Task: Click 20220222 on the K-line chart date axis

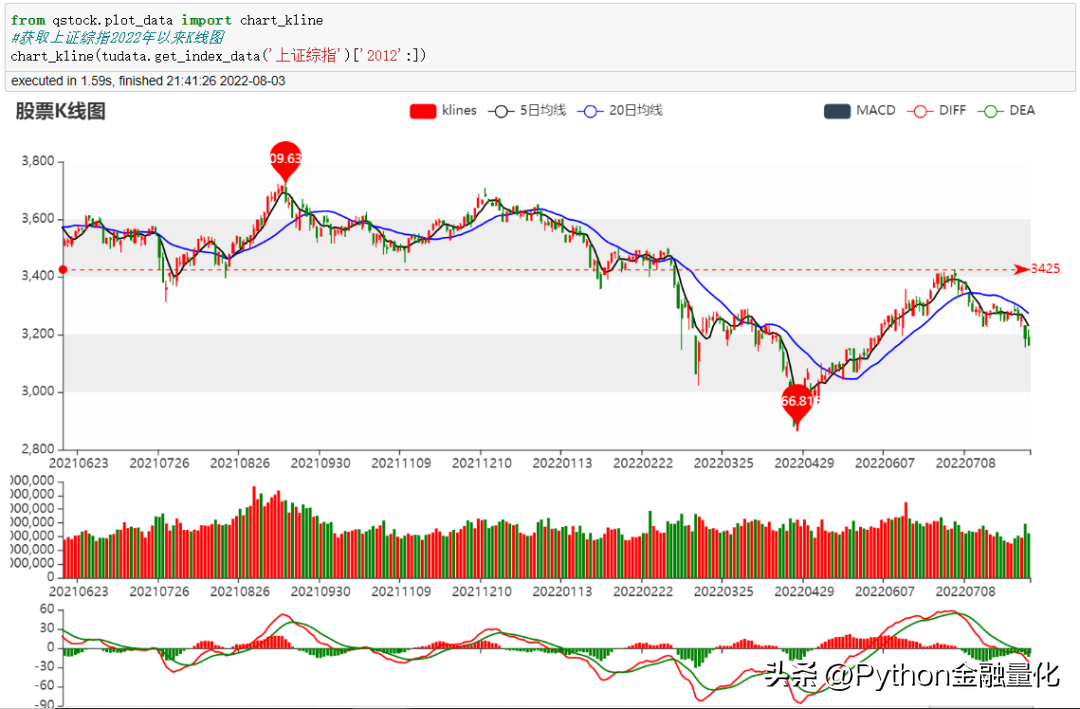Action: (x=643, y=463)
